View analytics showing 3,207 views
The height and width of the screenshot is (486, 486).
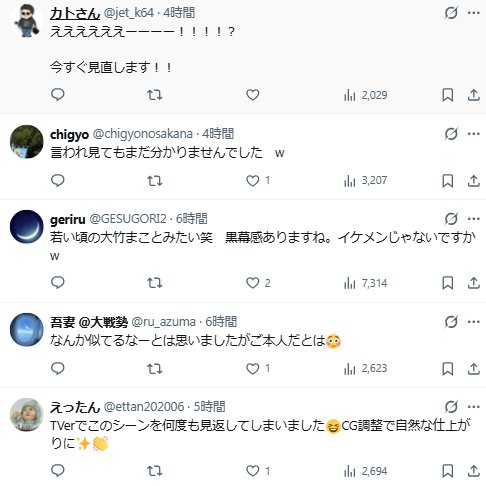click(x=365, y=181)
